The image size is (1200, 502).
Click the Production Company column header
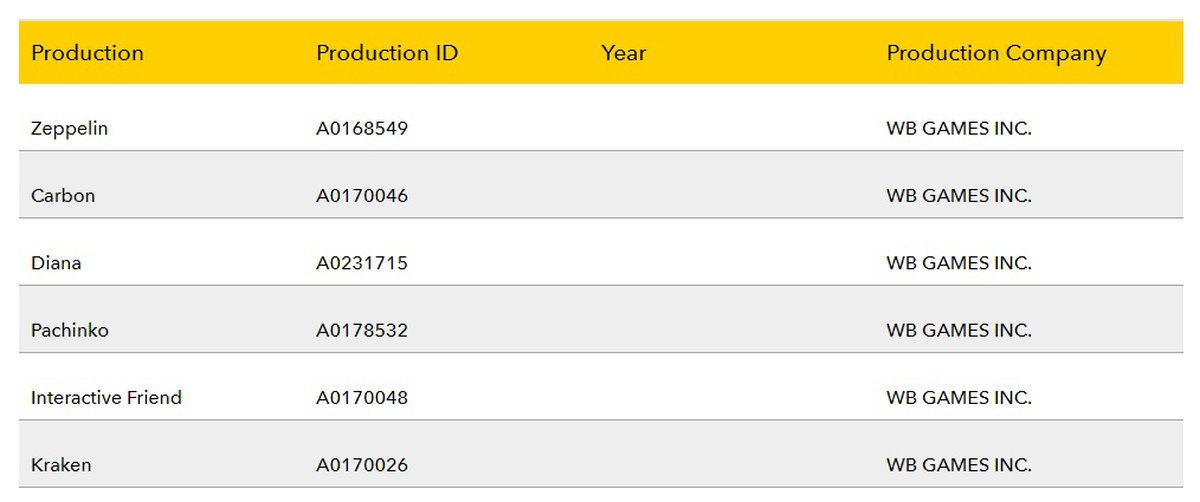pos(996,54)
